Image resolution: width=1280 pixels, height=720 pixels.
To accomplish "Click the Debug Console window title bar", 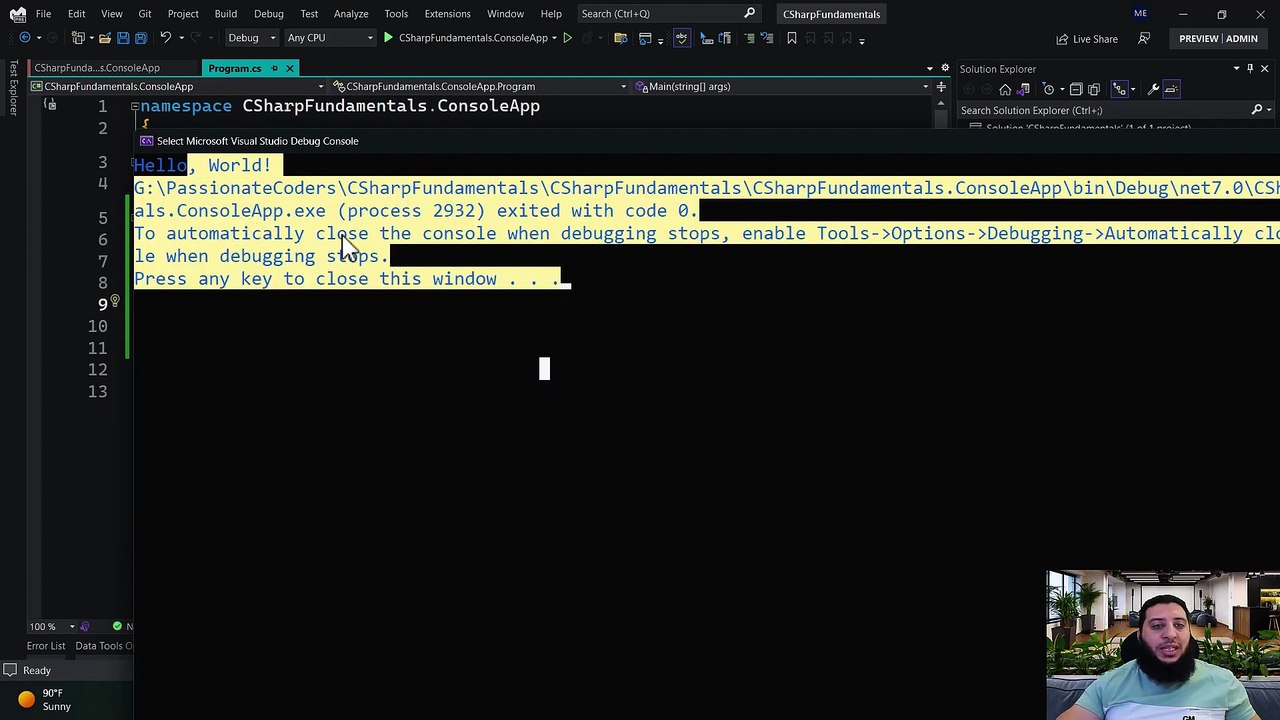I will (x=707, y=141).
